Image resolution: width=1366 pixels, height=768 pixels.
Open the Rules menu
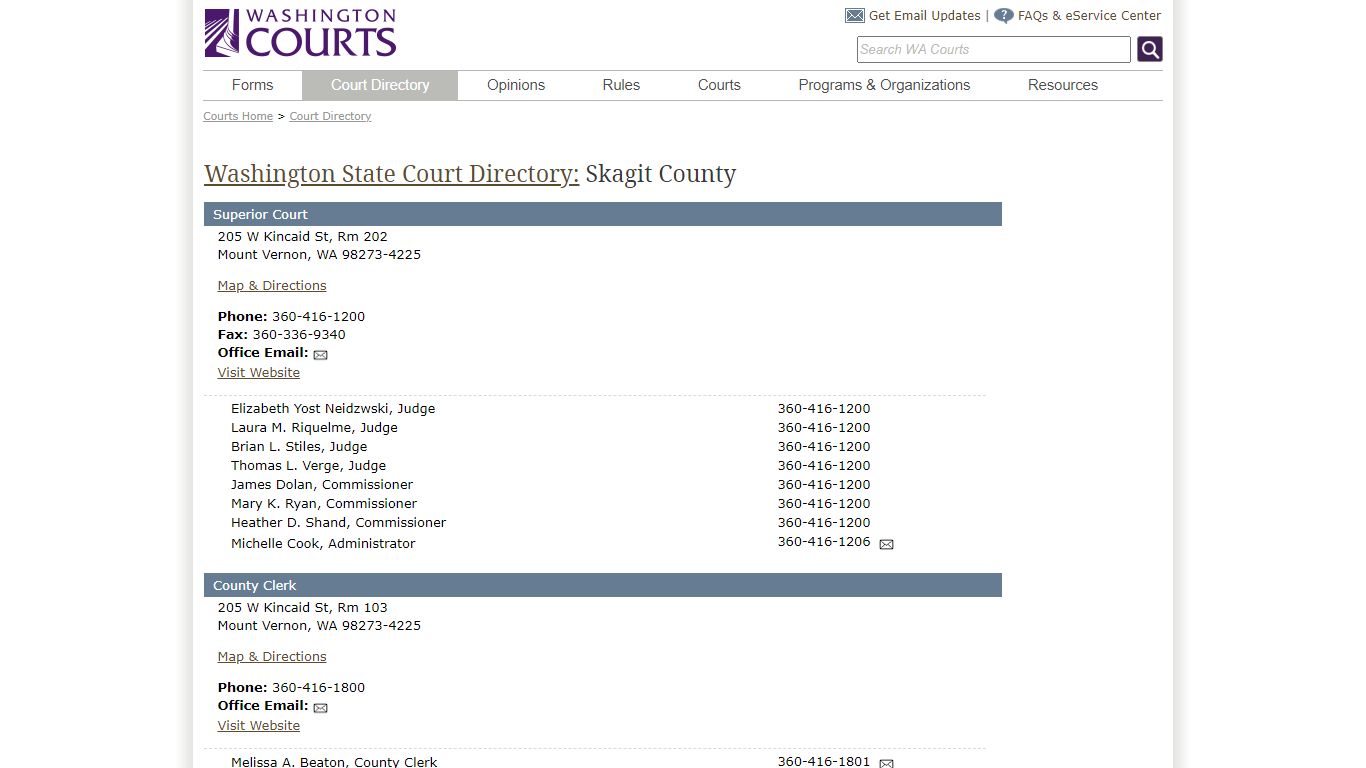point(621,85)
